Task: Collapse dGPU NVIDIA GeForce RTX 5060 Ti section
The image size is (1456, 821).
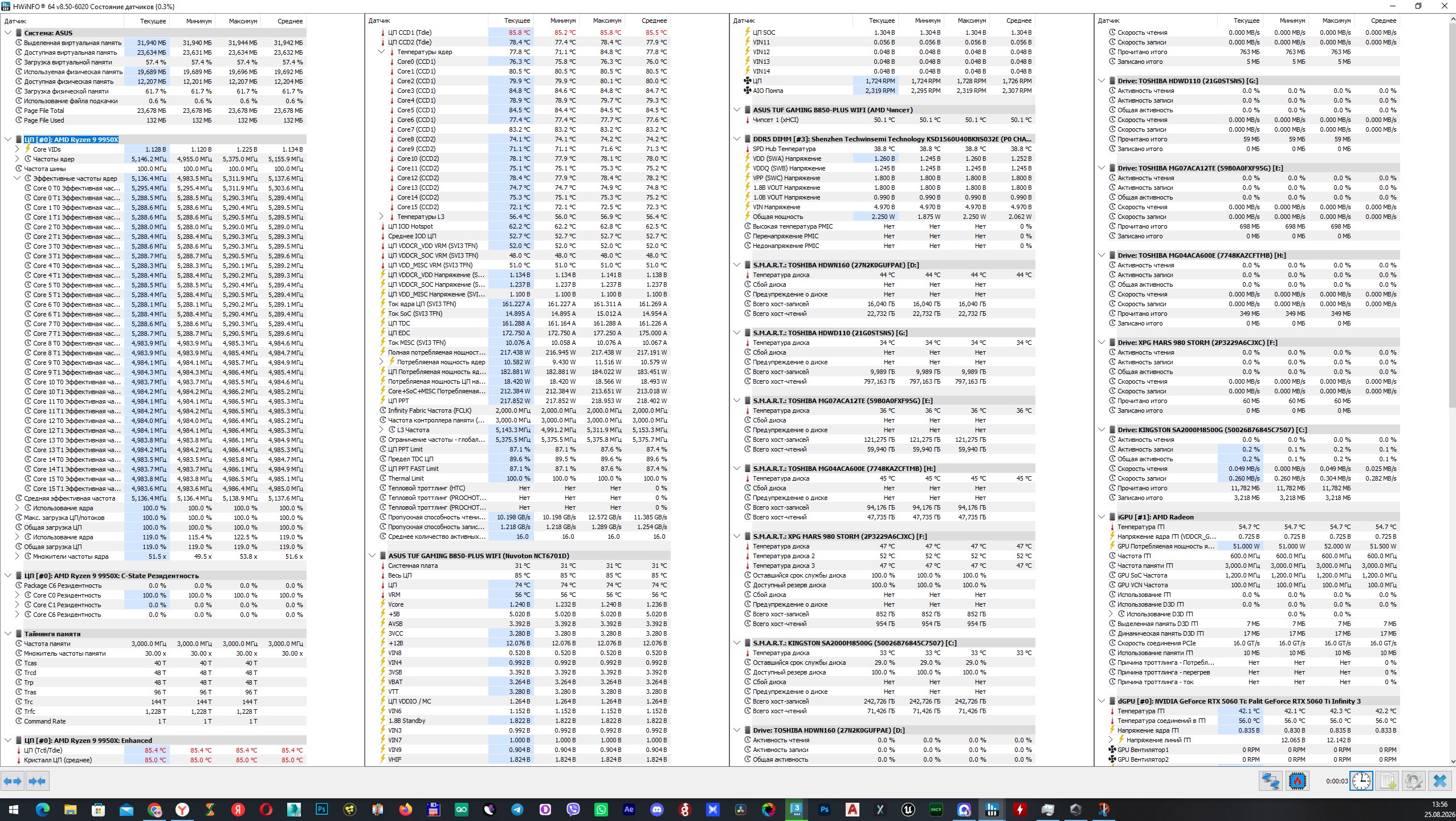Action: [1102, 701]
